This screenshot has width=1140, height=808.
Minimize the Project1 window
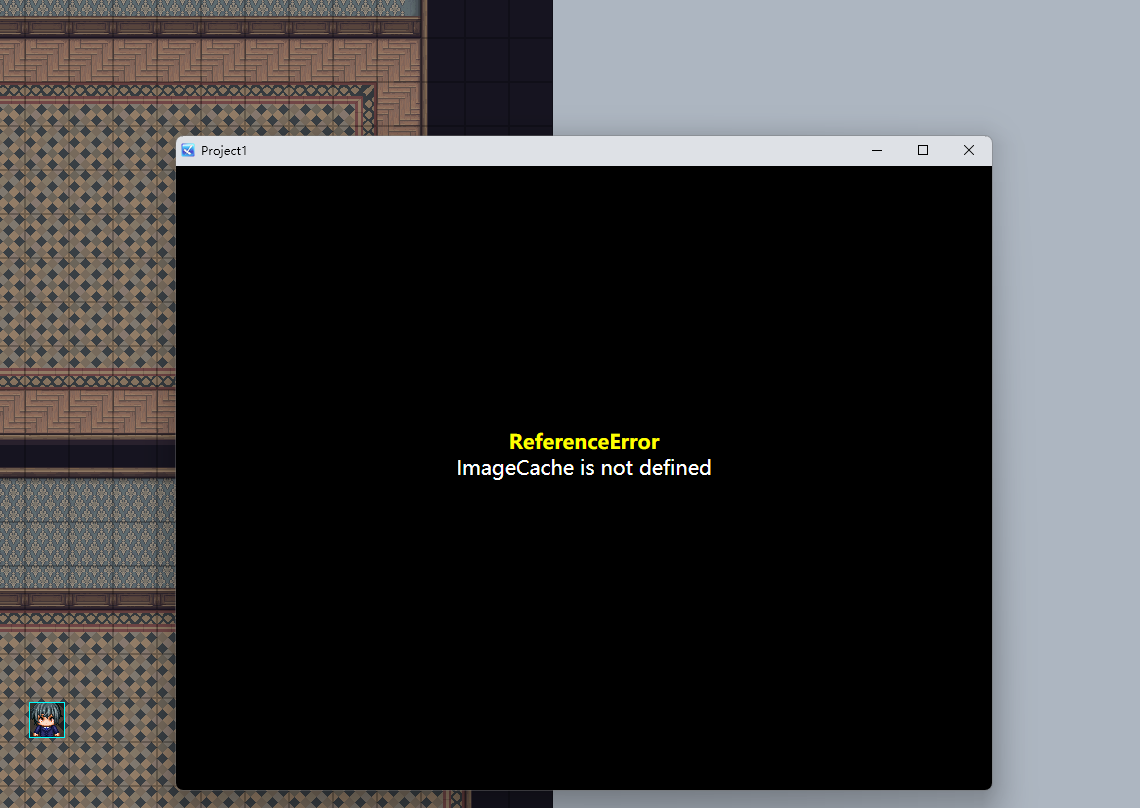877,151
